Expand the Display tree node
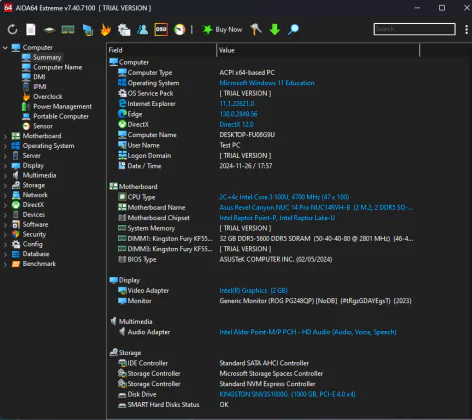Screen dimensions: 472x420 click(5, 166)
